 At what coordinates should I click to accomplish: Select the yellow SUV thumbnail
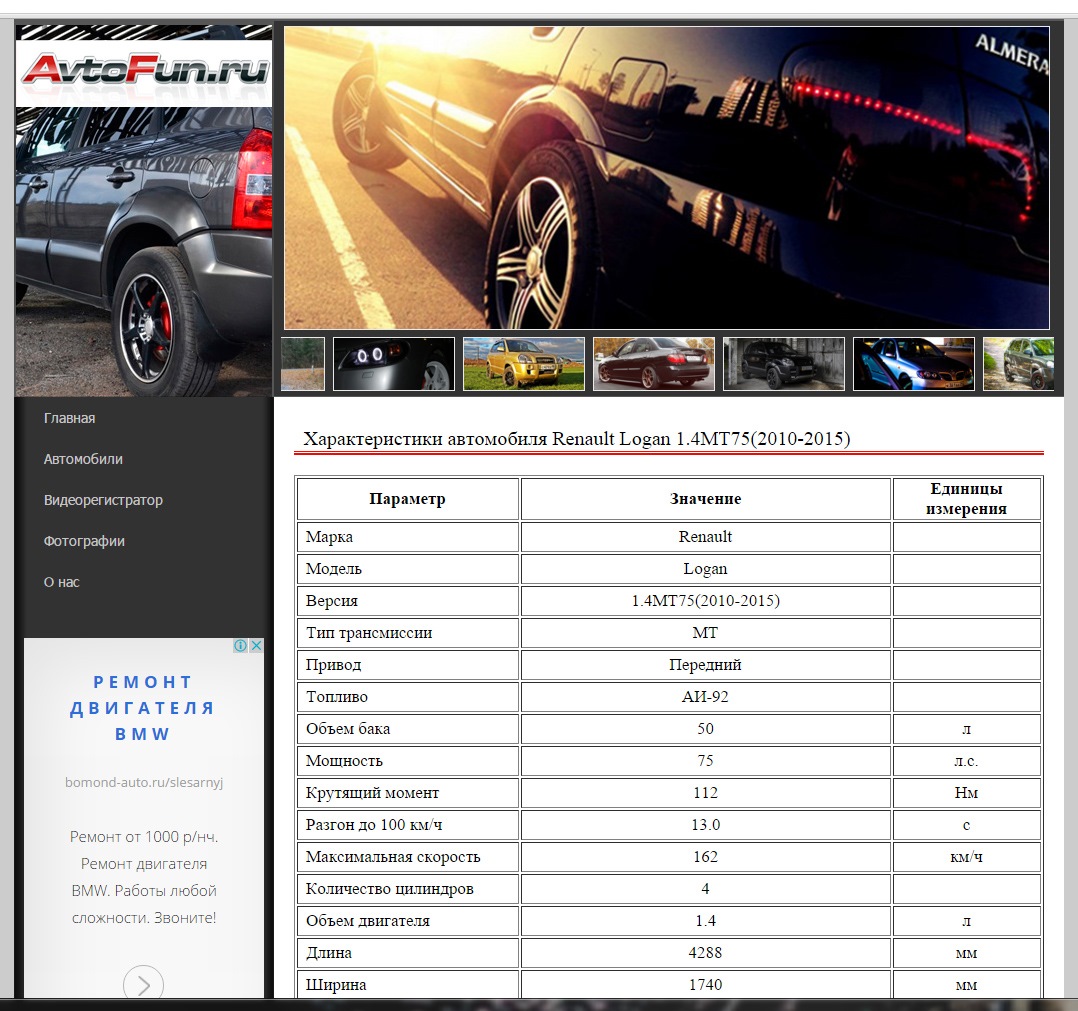pyautogui.click(x=524, y=364)
